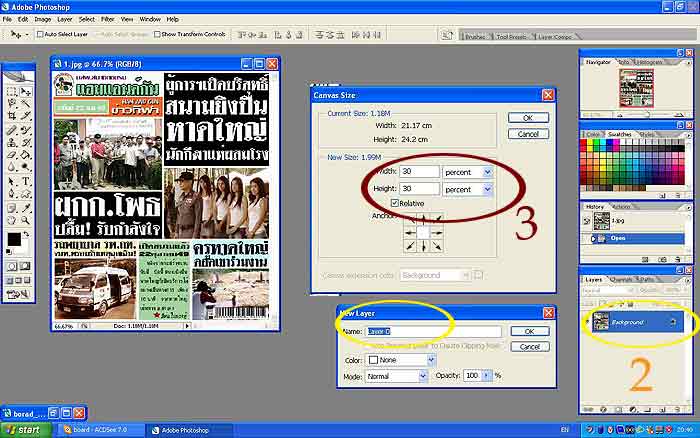Enable Auto Select Layer checkbox
The width and height of the screenshot is (700, 438).
(x=41, y=34)
